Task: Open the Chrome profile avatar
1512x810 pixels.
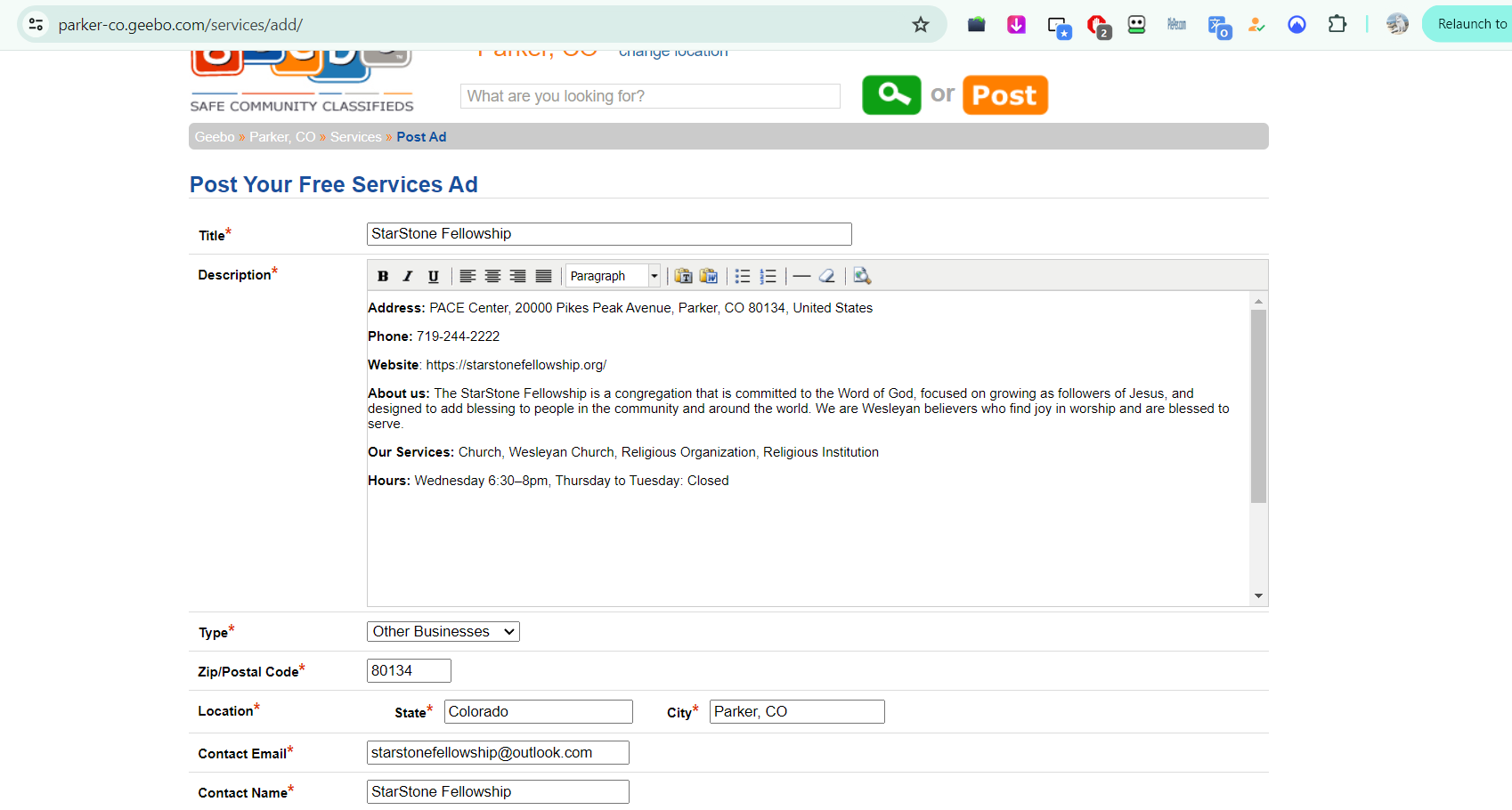Action: [1397, 25]
